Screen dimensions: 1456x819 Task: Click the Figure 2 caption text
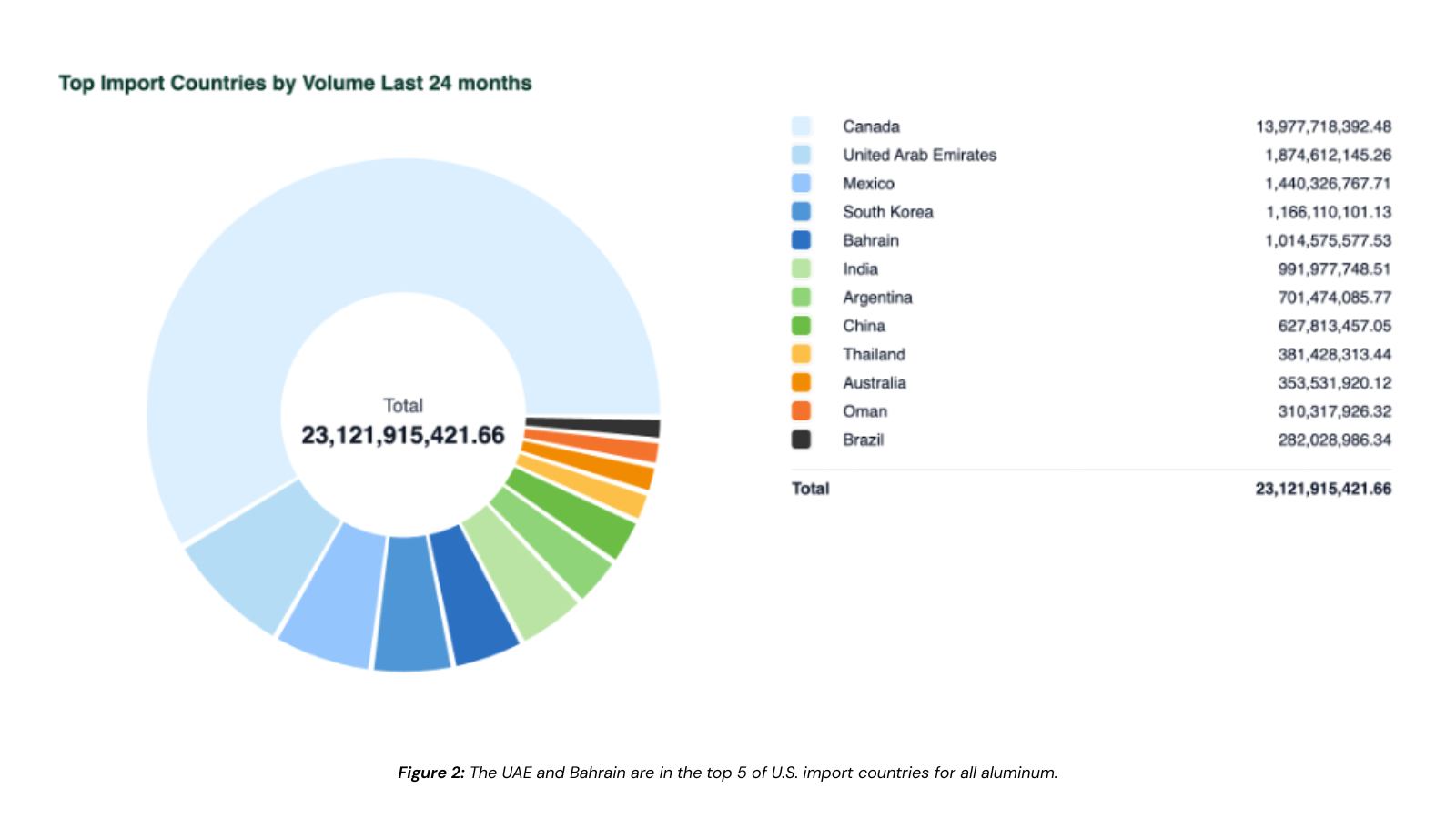pos(727,773)
